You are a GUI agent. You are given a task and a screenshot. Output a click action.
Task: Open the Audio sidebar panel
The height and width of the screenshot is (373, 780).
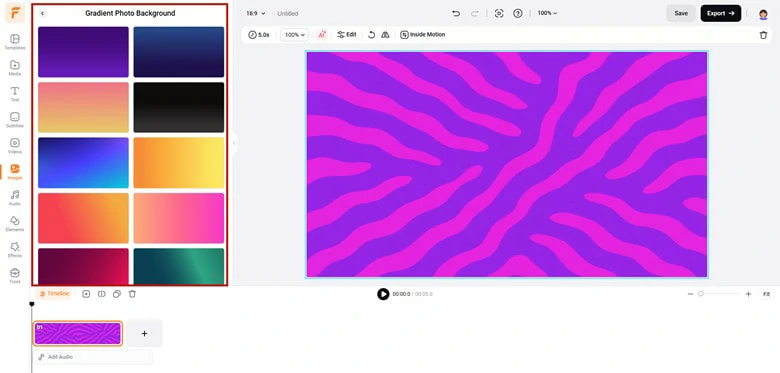[15, 197]
